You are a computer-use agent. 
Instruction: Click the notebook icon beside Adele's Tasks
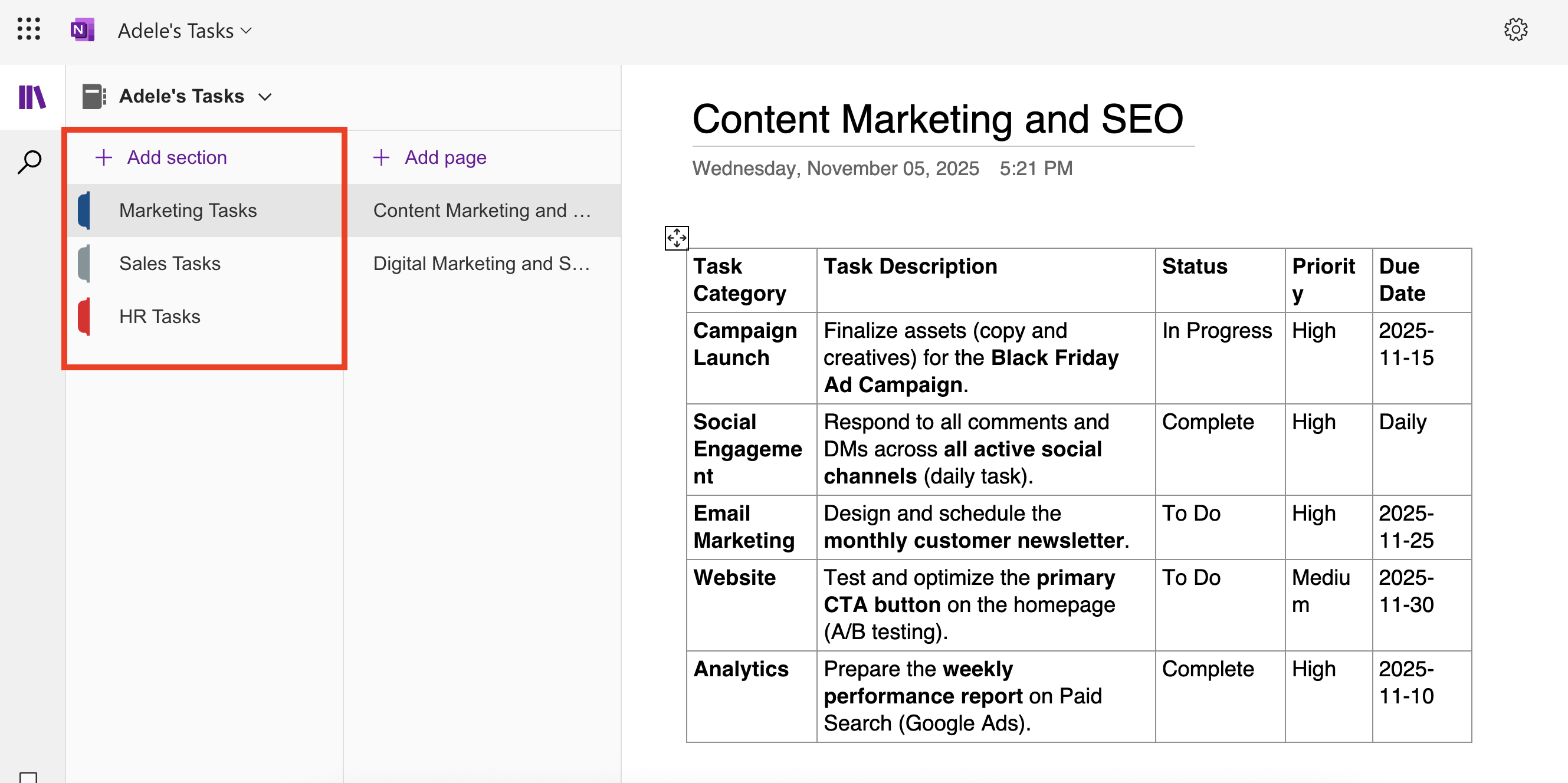coord(93,96)
